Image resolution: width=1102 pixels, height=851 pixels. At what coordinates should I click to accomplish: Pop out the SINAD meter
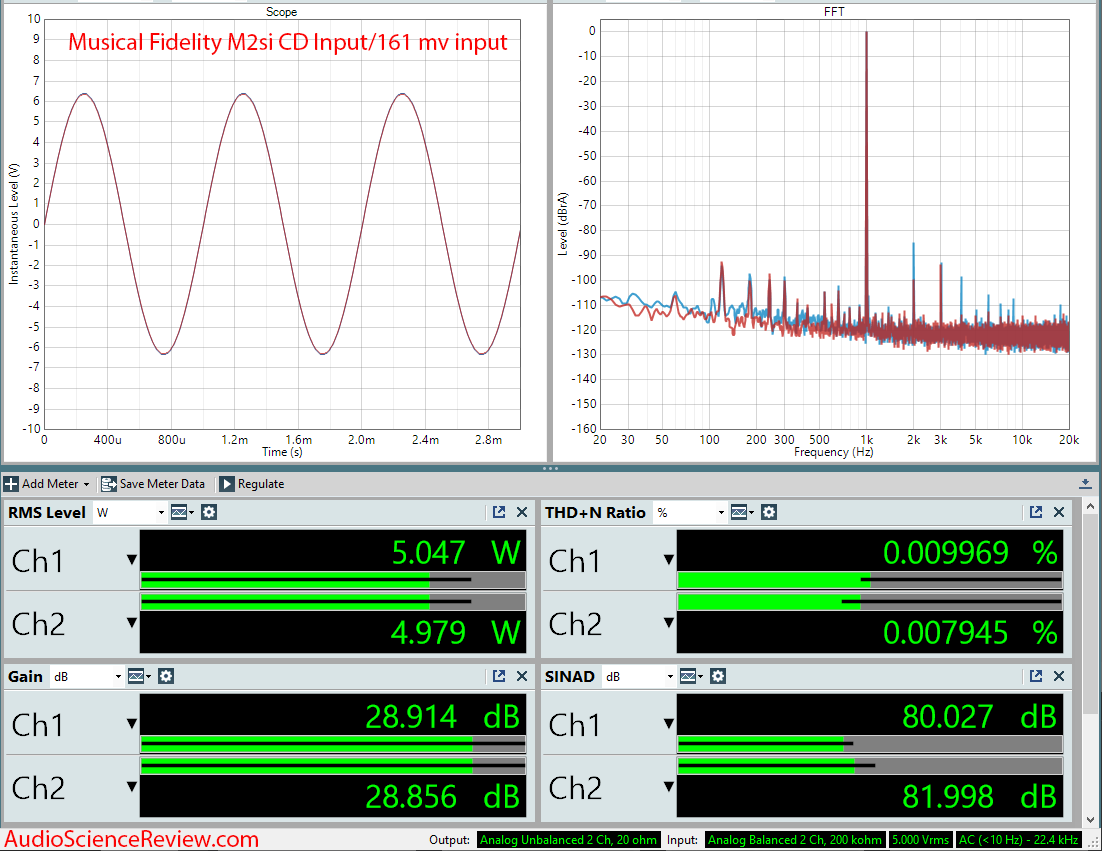(x=1036, y=676)
